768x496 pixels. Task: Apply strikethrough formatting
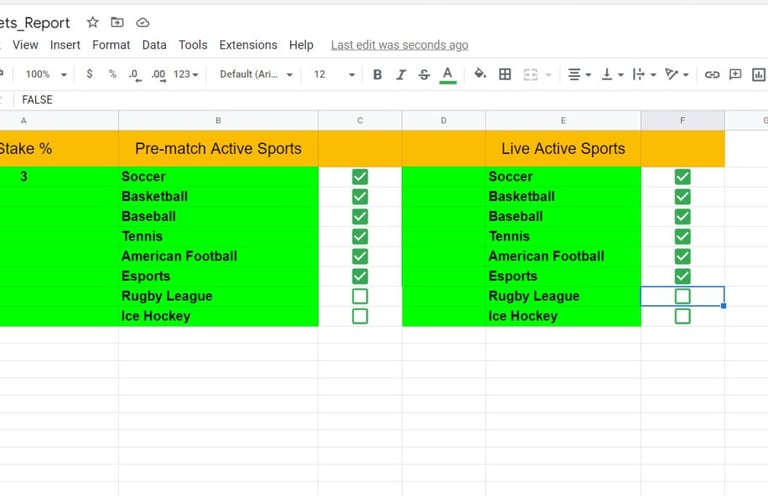(424, 74)
